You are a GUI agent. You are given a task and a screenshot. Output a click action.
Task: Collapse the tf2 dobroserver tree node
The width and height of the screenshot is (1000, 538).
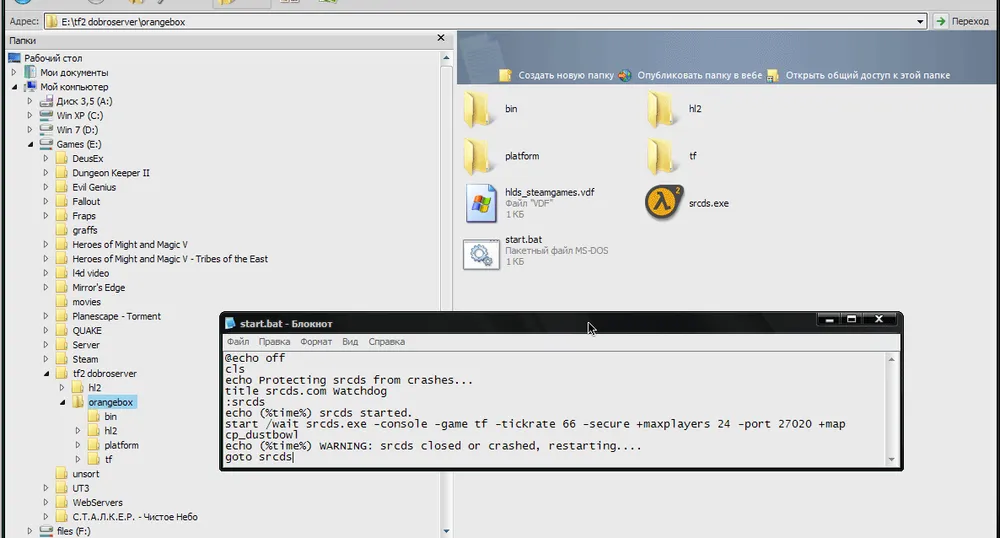(46, 374)
